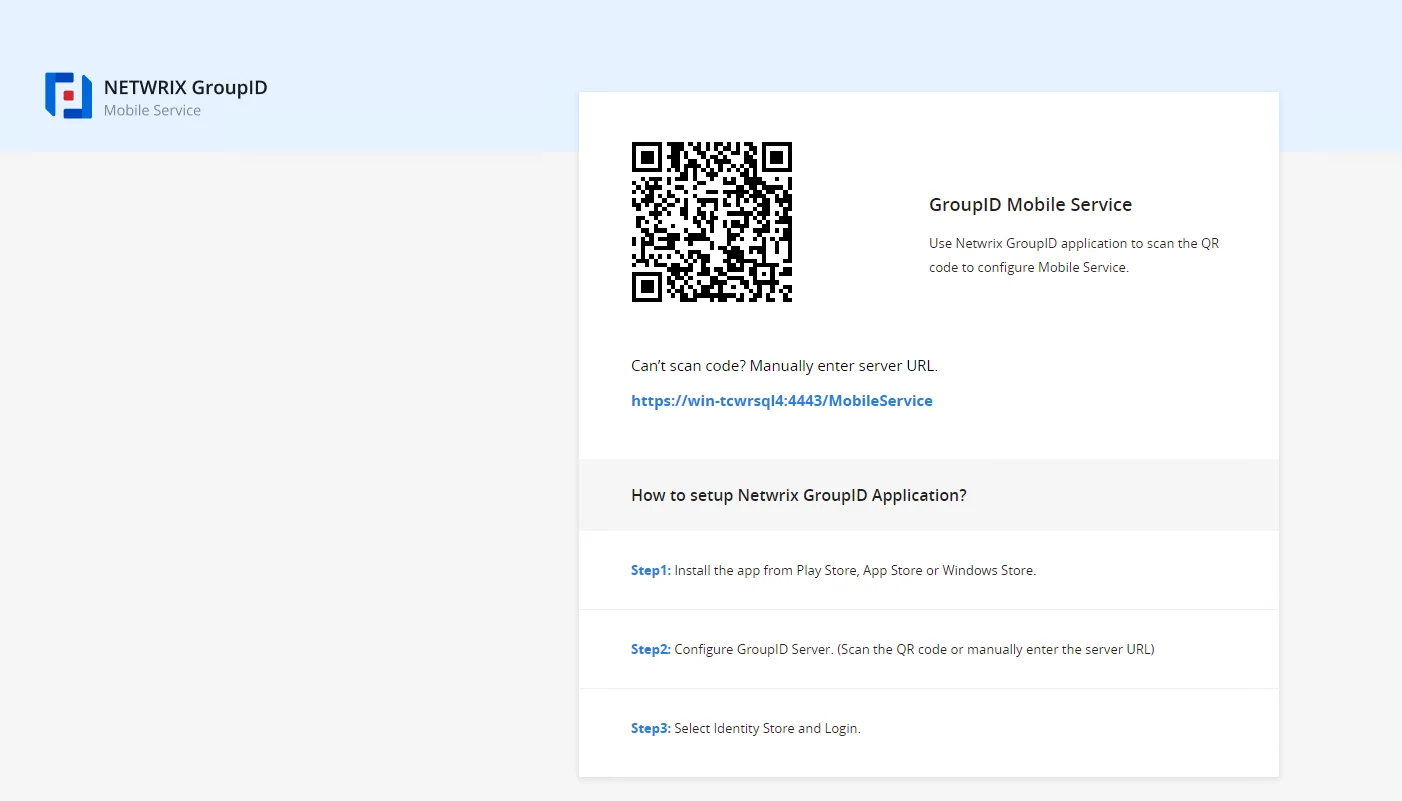Screen dimensions: 1402x801
Task: Click the Step3 label
Action: 651,729
